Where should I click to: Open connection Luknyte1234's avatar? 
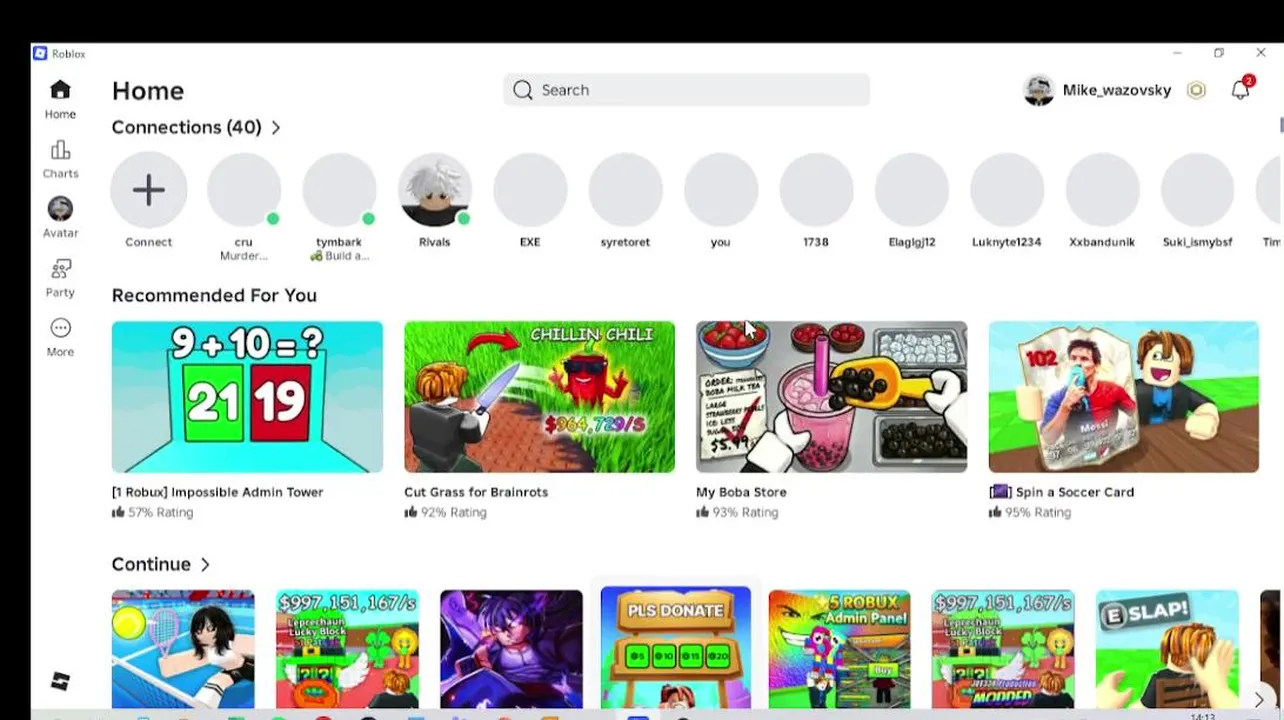(x=1007, y=190)
